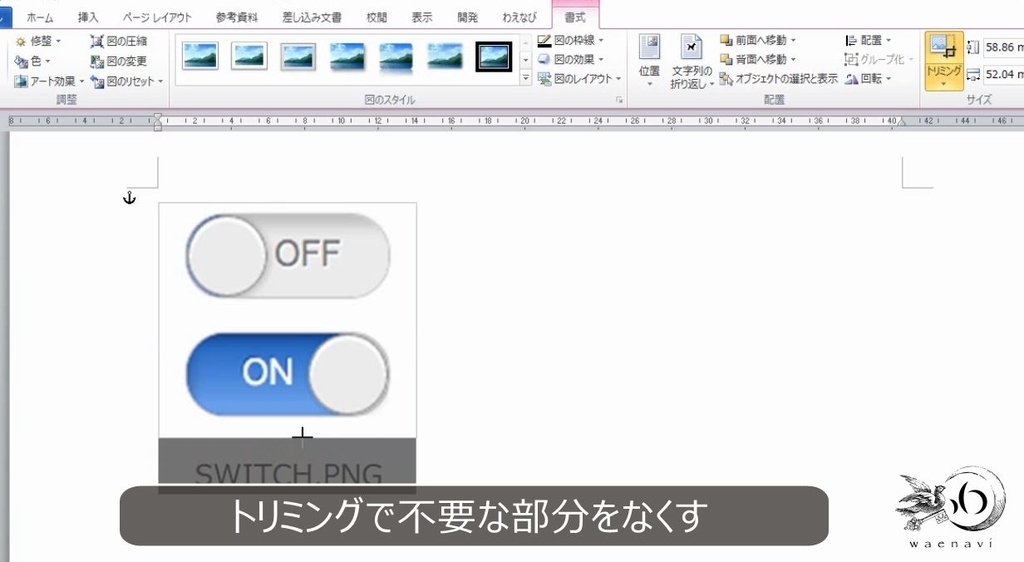This screenshot has height=562, width=1024.
Task: Click the picture height field 58.86
Action: 1003,47
